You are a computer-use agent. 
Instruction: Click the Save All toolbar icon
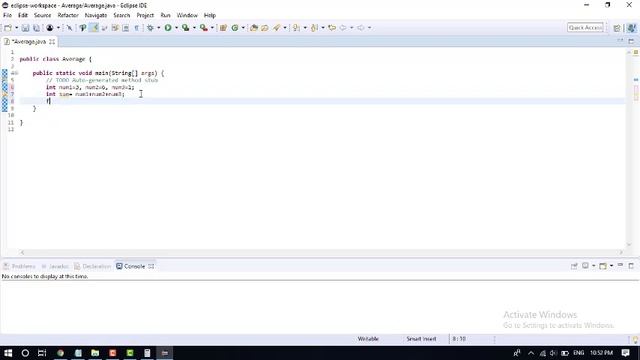click(36, 28)
